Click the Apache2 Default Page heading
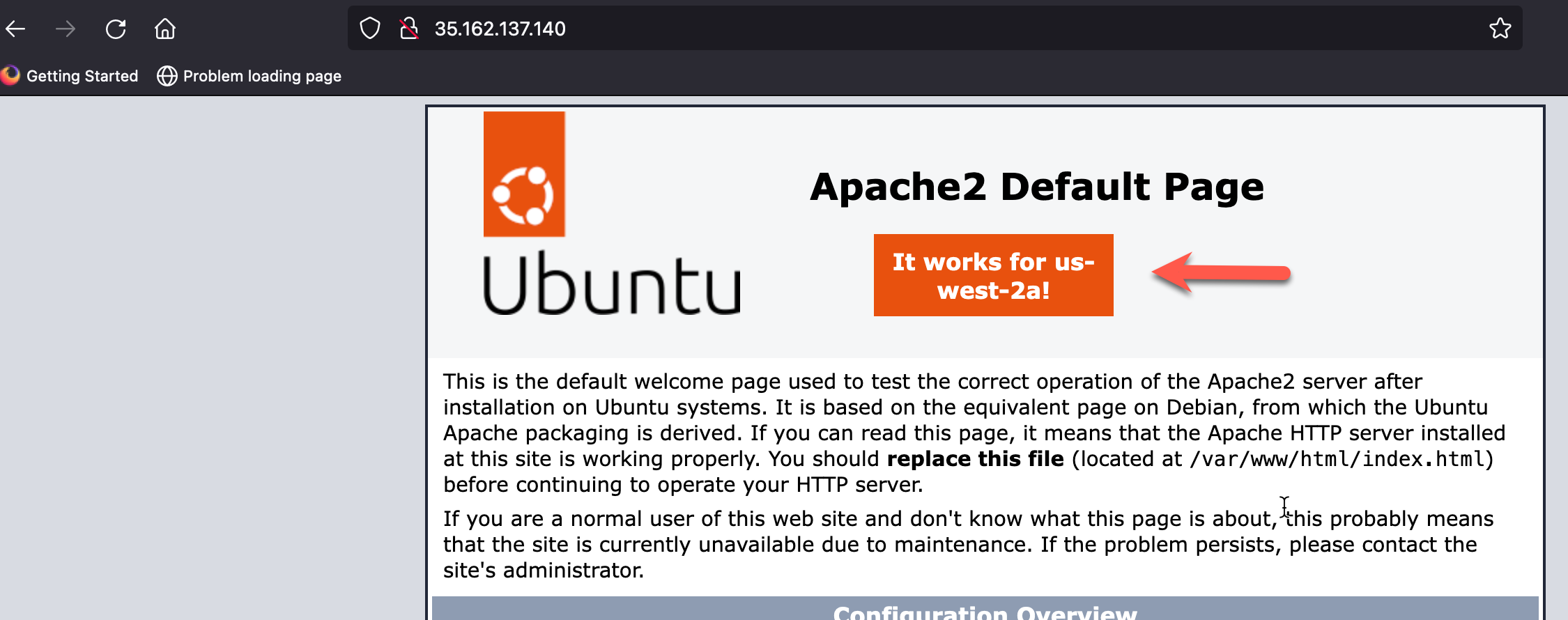This screenshot has height=620, width=1568. 1037,187
